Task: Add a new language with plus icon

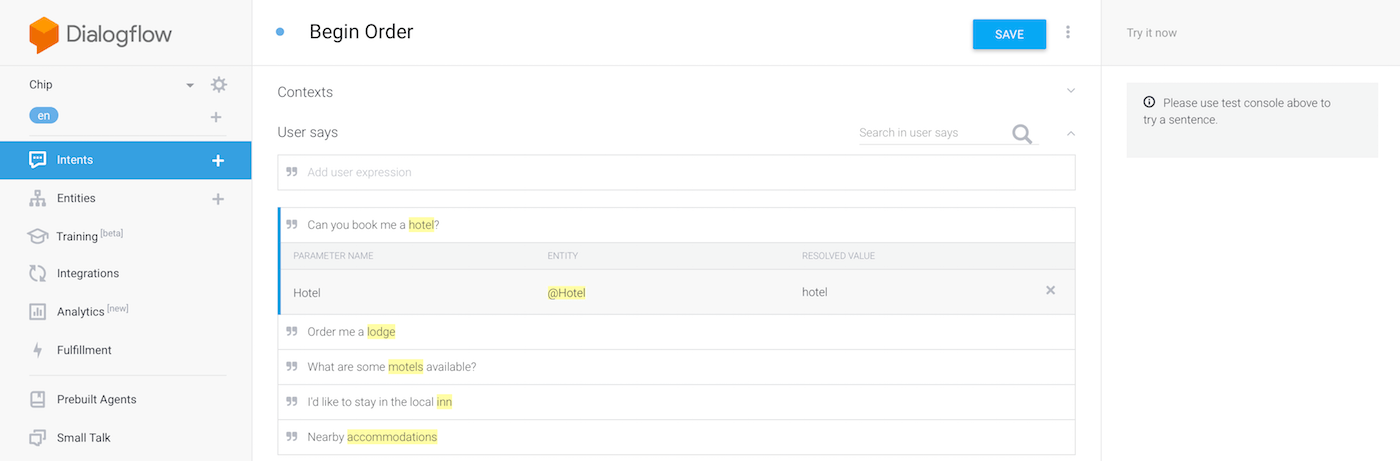Action: [x=216, y=117]
